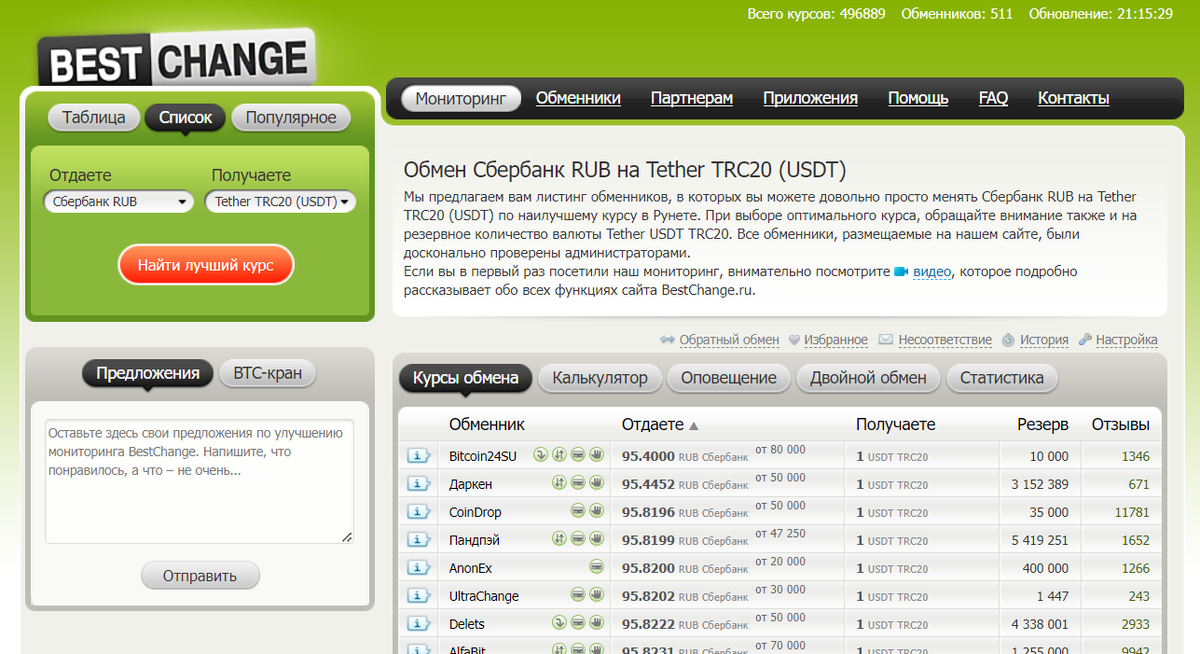Open the Контакты menu item
The height and width of the screenshot is (654, 1200).
coord(1073,98)
